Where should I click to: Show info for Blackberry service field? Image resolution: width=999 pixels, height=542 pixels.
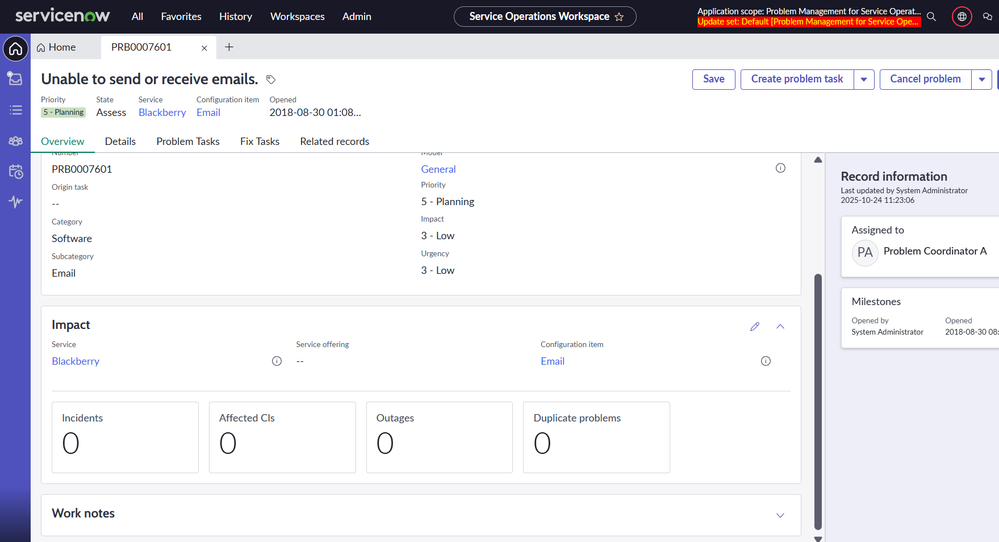277,361
